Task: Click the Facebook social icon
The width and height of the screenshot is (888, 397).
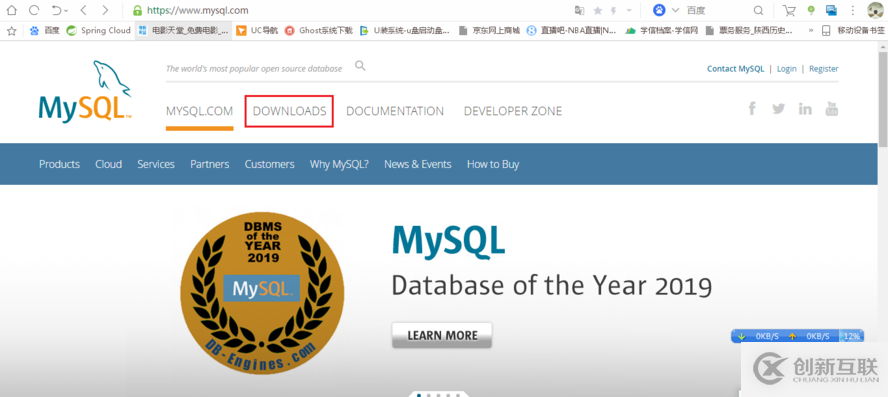Action: (x=752, y=109)
